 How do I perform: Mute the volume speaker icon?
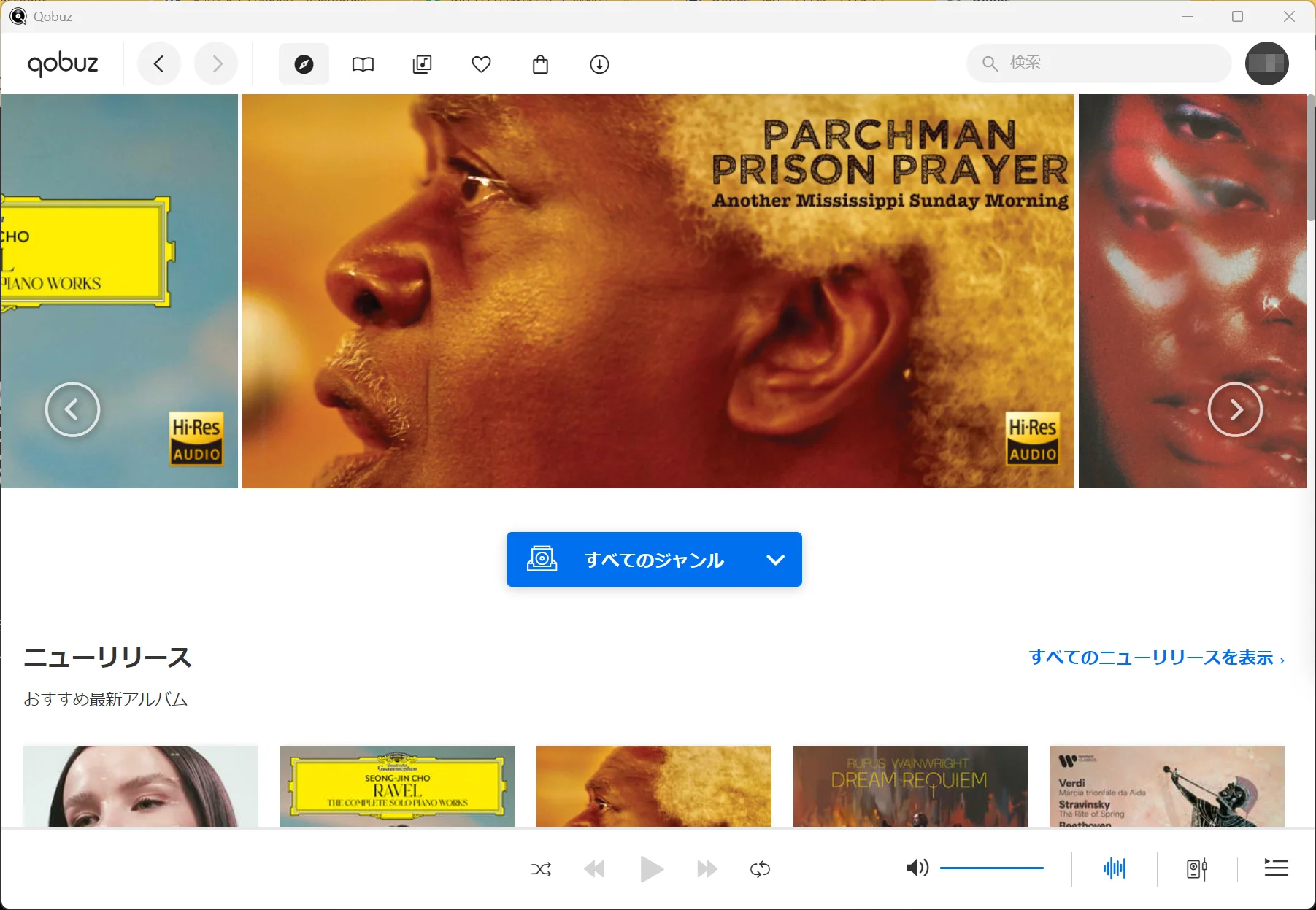(x=917, y=868)
